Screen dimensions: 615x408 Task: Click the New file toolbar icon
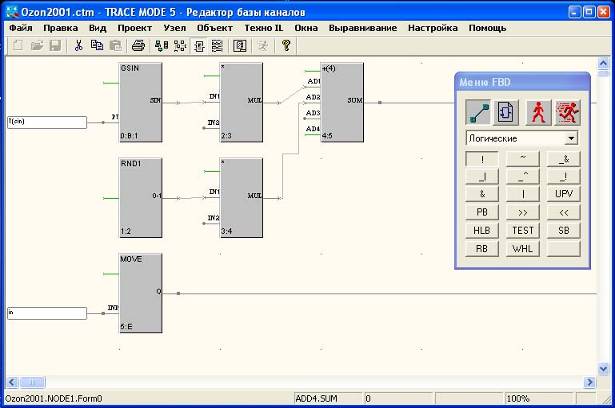[x=18, y=46]
